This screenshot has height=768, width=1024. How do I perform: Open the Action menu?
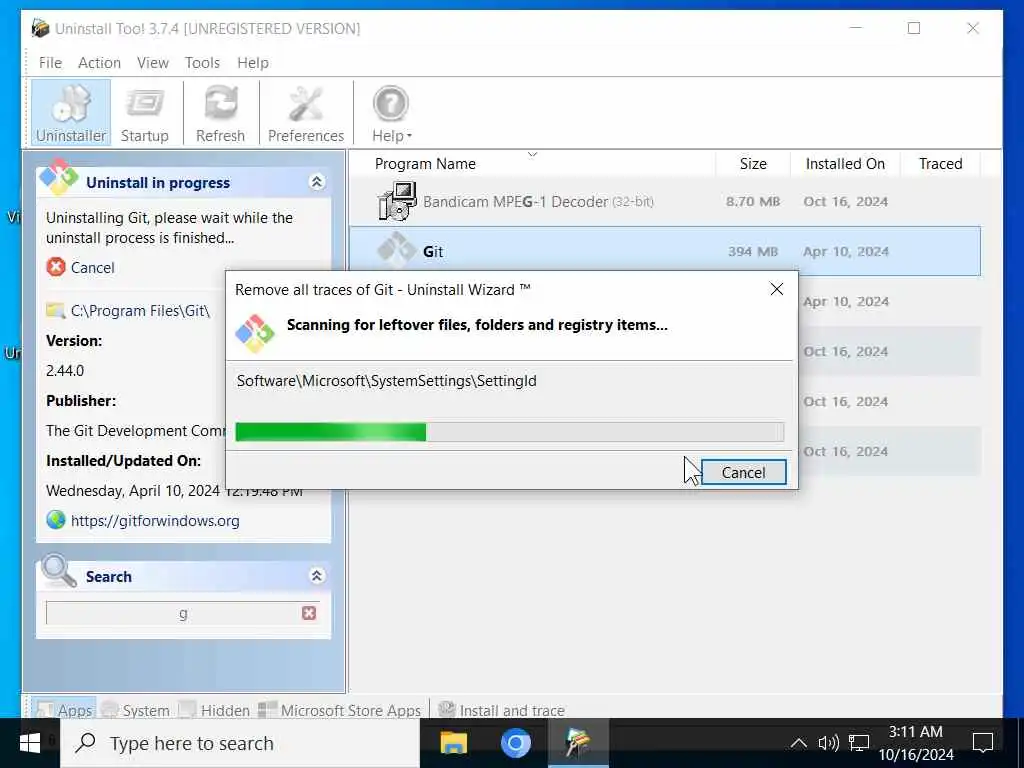pos(99,63)
